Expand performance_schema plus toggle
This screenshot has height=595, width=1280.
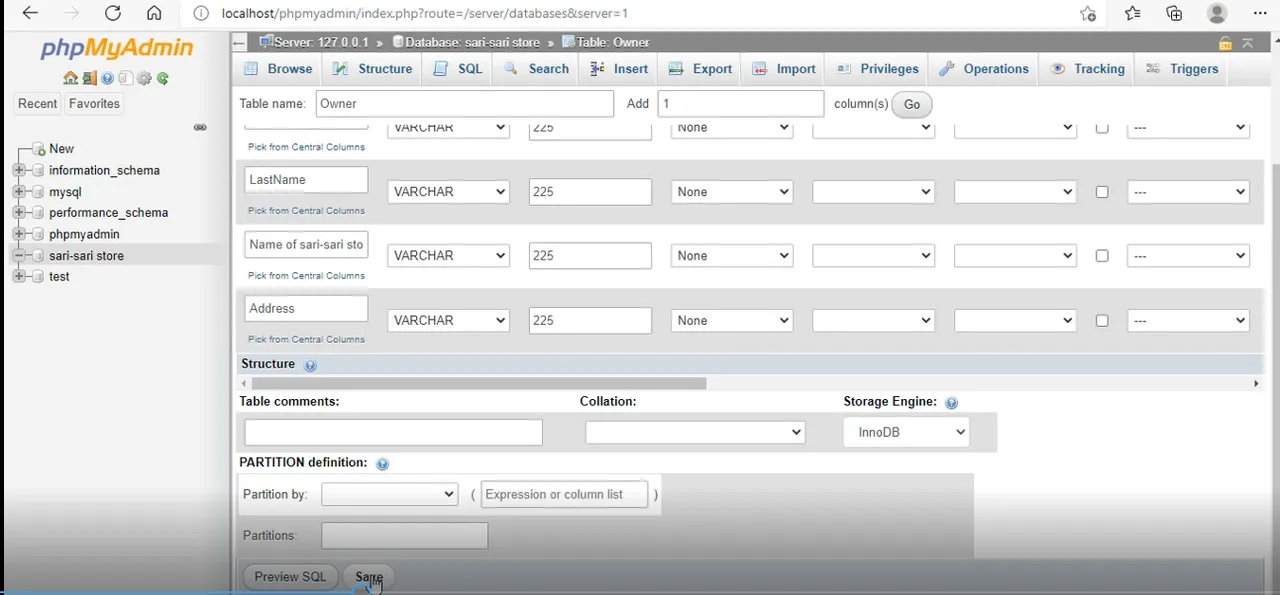19,213
